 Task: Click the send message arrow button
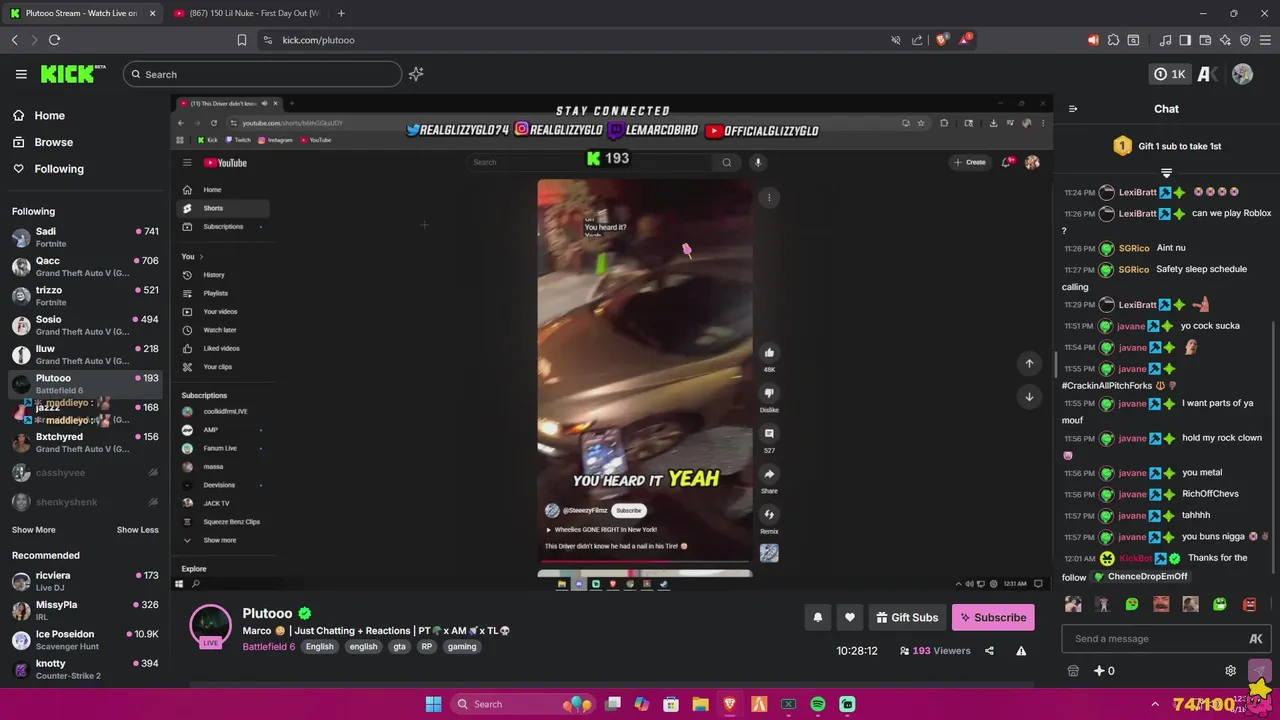tap(1259, 671)
